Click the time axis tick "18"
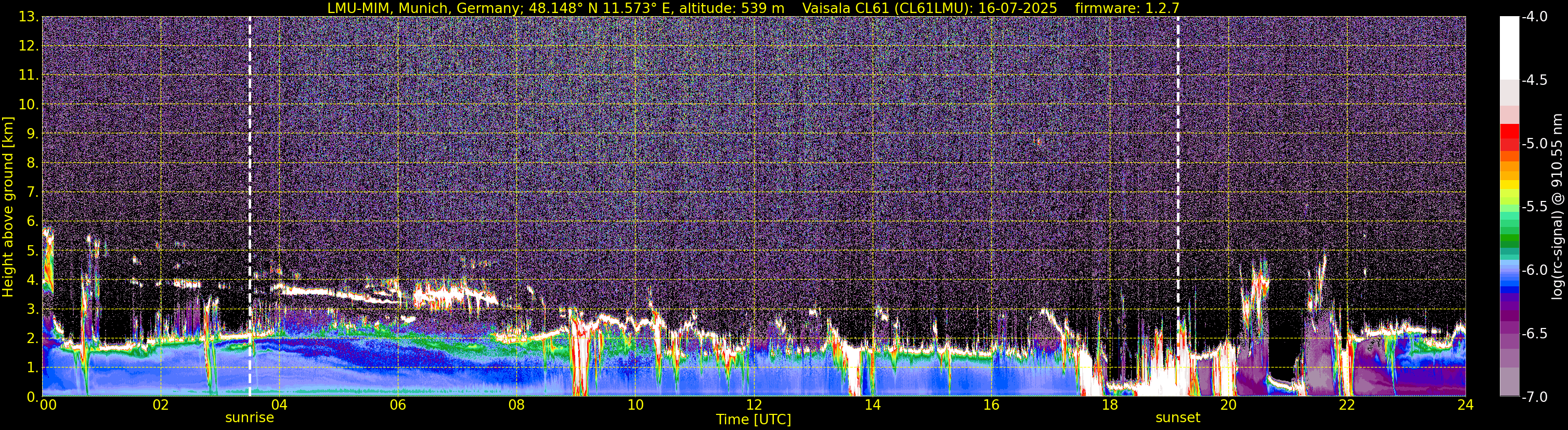Screen dimensions: 1568x430 pyautogui.click(x=1110, y=405)
